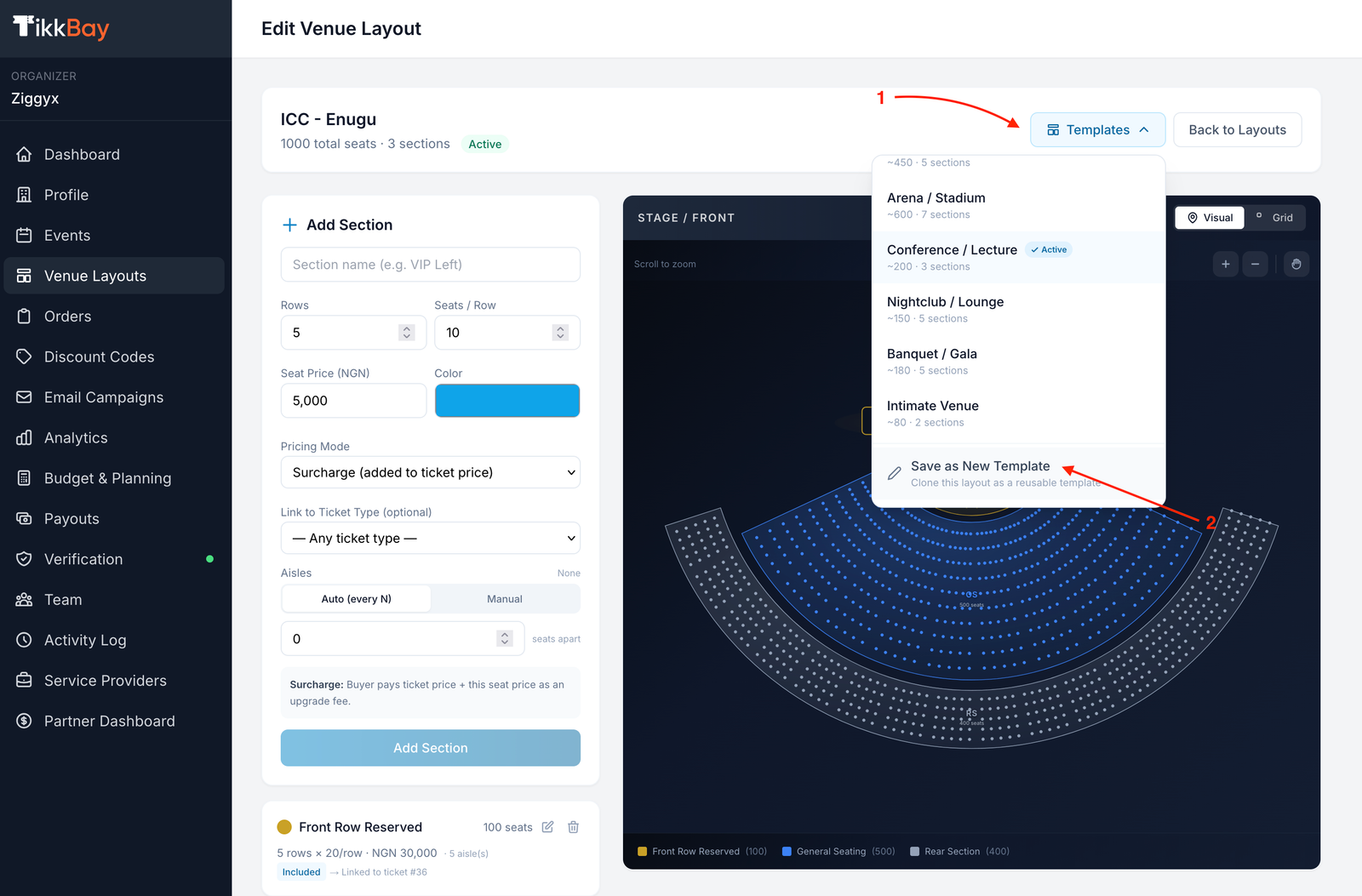Screen dimensions: 1362x896
Task: Open Analytics from the sidebar
Action: tap(76, 438)
